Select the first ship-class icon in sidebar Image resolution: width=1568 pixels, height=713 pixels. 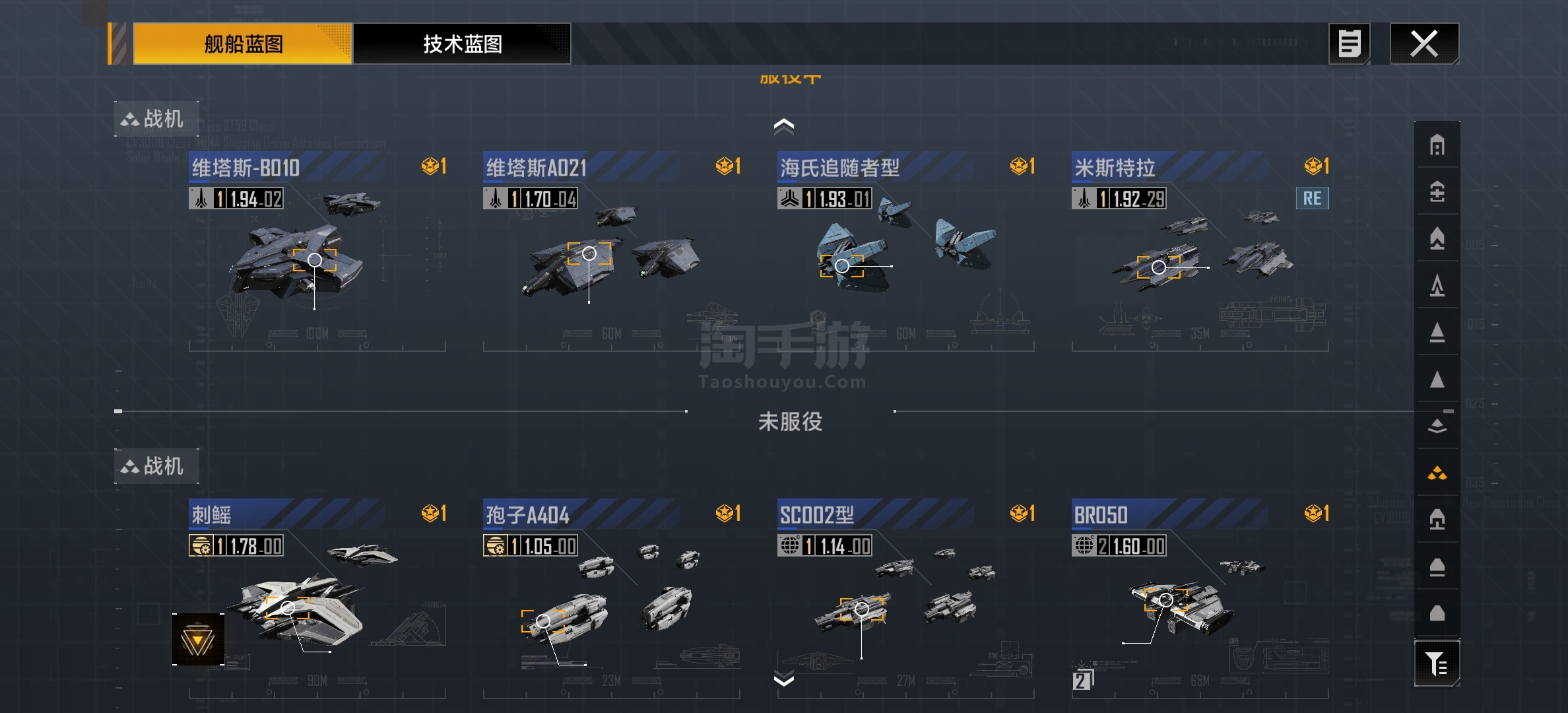pos(1437,145)
